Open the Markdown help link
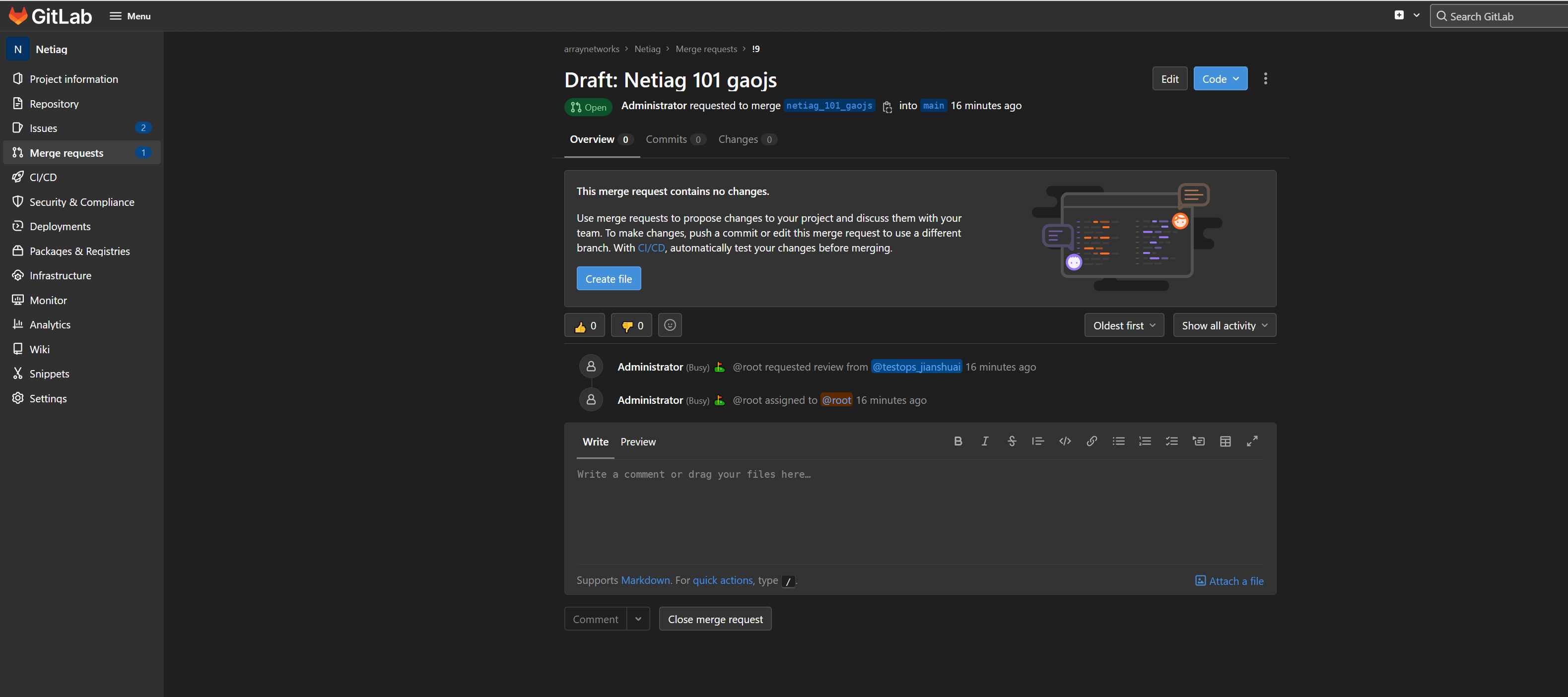Screen dimensions: 1568x697 click(x=645, y=580)
